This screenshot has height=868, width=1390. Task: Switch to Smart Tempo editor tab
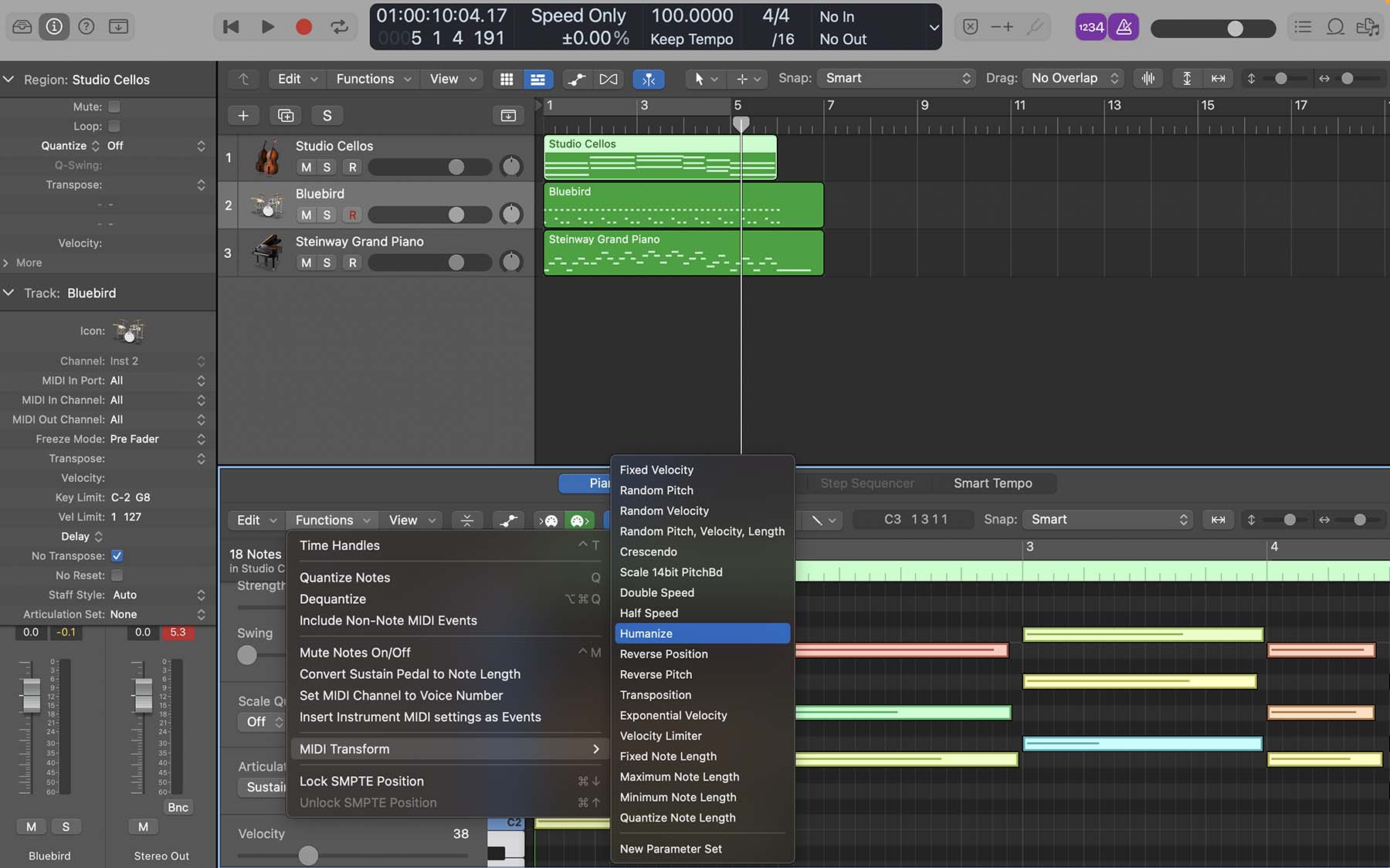[x=992, y=483]
